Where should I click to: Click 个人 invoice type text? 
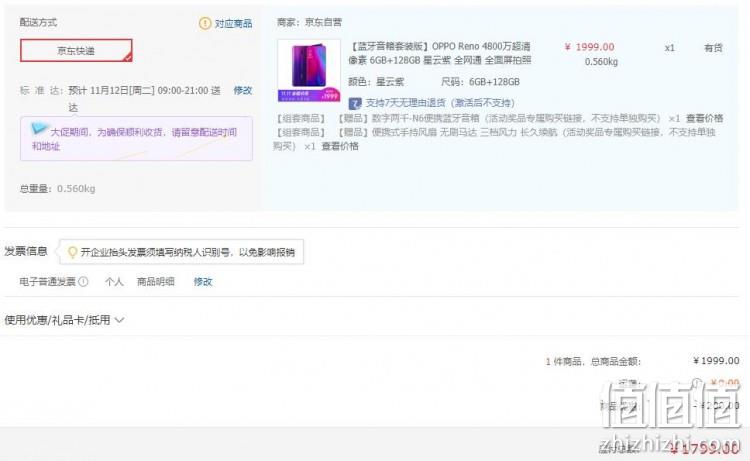(114, 282)
